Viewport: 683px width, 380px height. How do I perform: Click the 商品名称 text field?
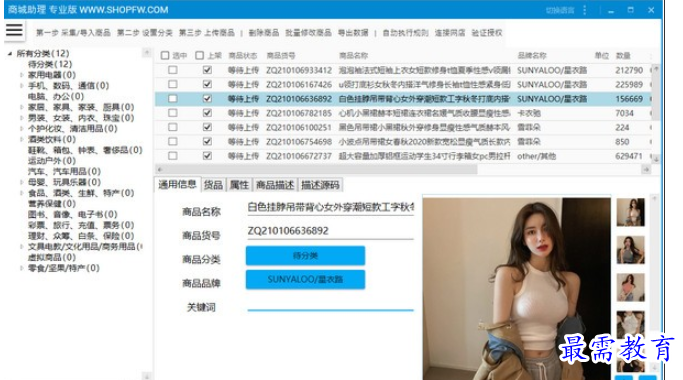(331, 207)
